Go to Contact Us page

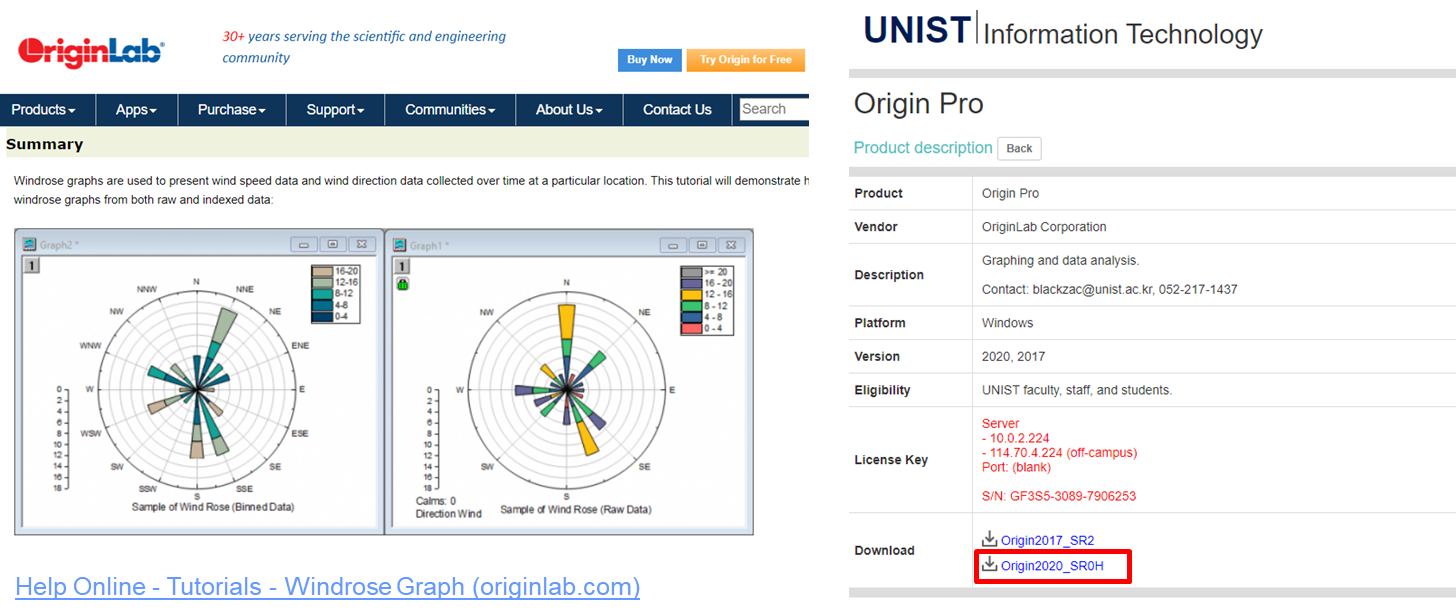pos(677,110)
